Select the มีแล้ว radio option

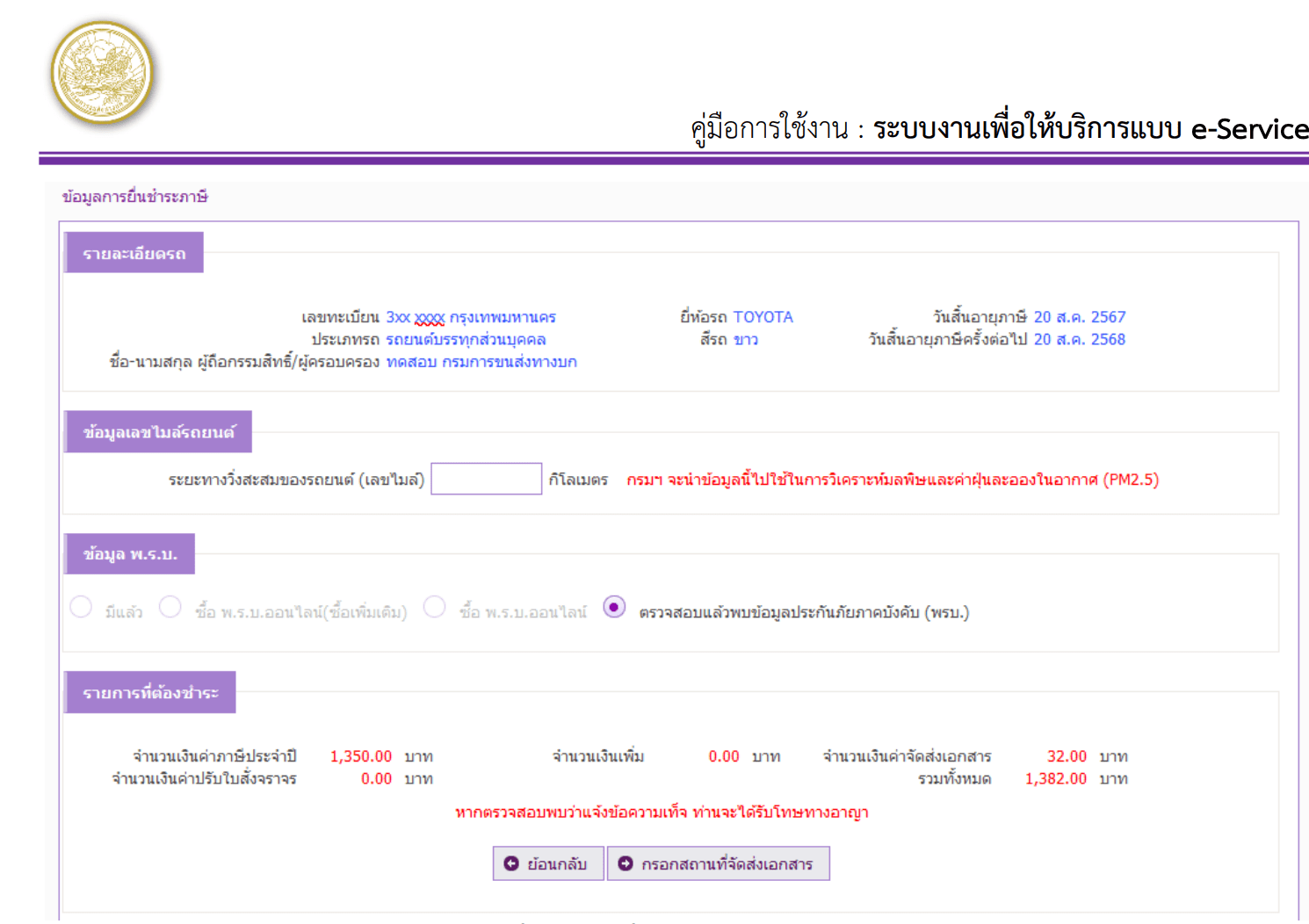pyautogui.click(x=81, y=607)
